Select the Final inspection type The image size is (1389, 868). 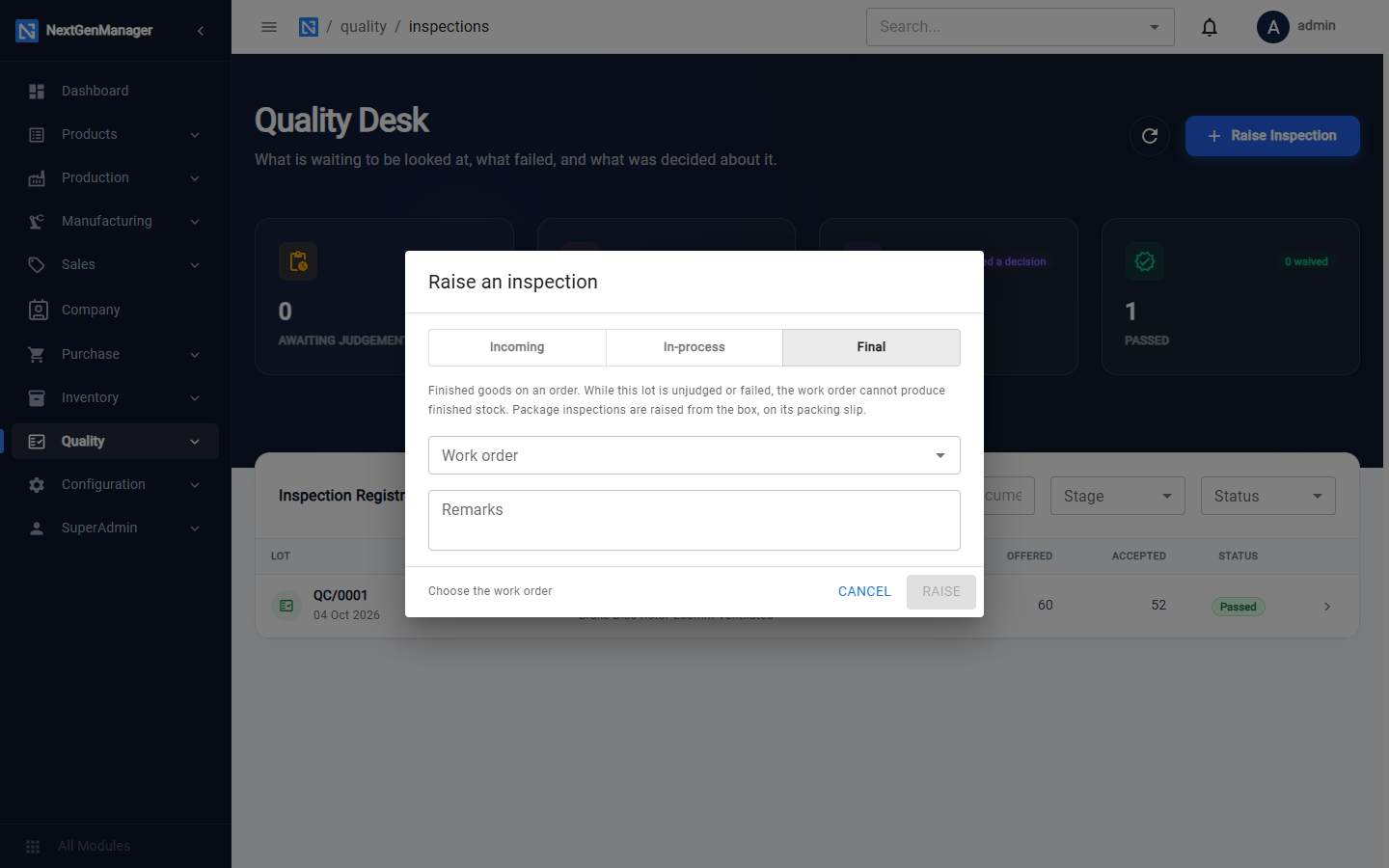871,347
